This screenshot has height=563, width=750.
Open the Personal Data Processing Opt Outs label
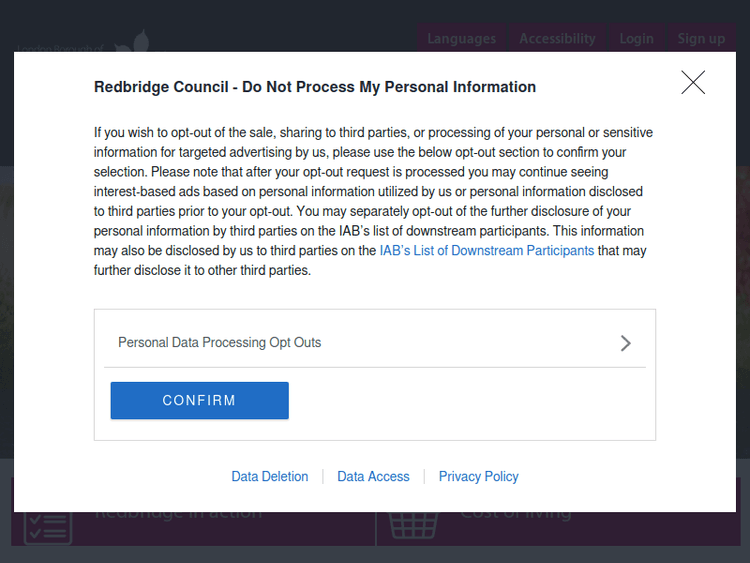coord(220,343)
